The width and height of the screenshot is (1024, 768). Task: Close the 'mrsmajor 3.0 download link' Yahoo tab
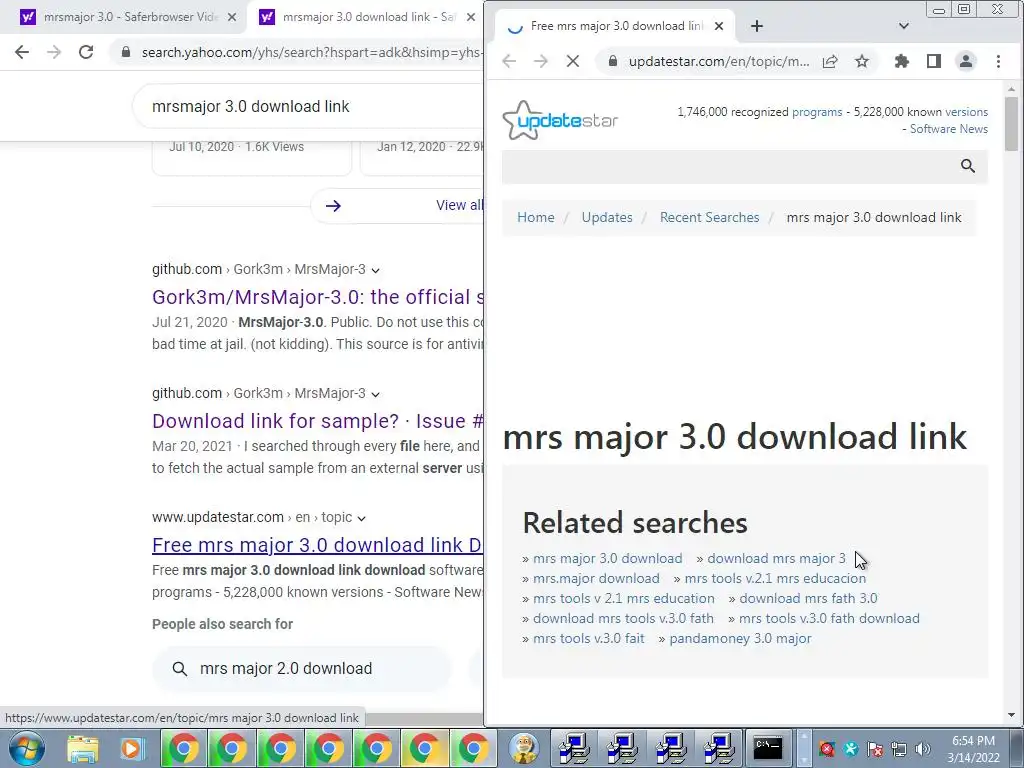coord(471,17)
